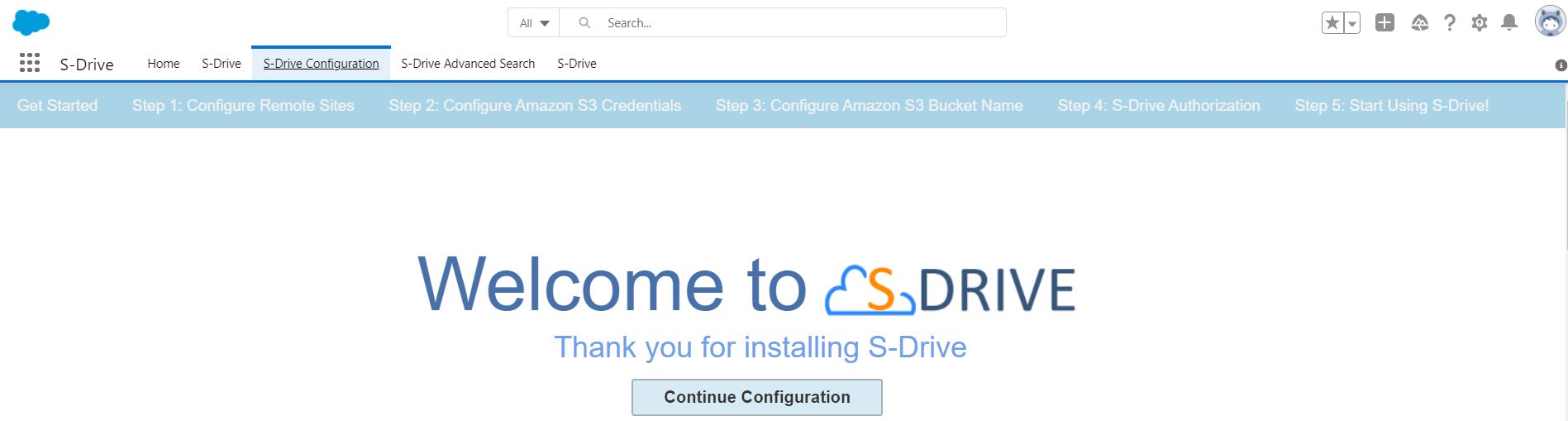Click the Continue Configuration button
The height and width of the screenshot is (421, 1568).
757,397
